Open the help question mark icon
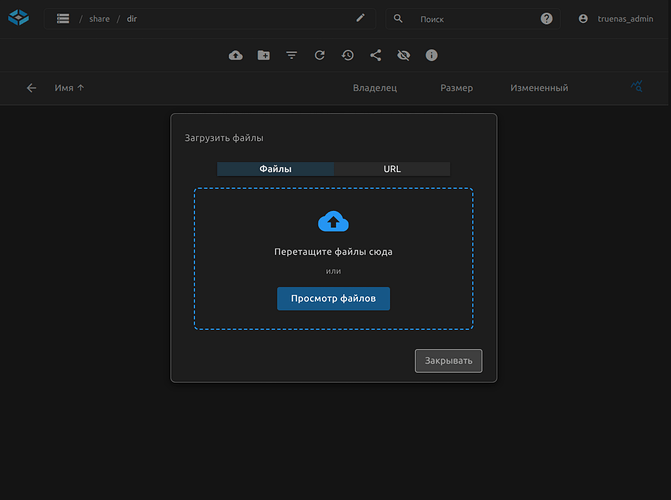 (x=547, y=18)
